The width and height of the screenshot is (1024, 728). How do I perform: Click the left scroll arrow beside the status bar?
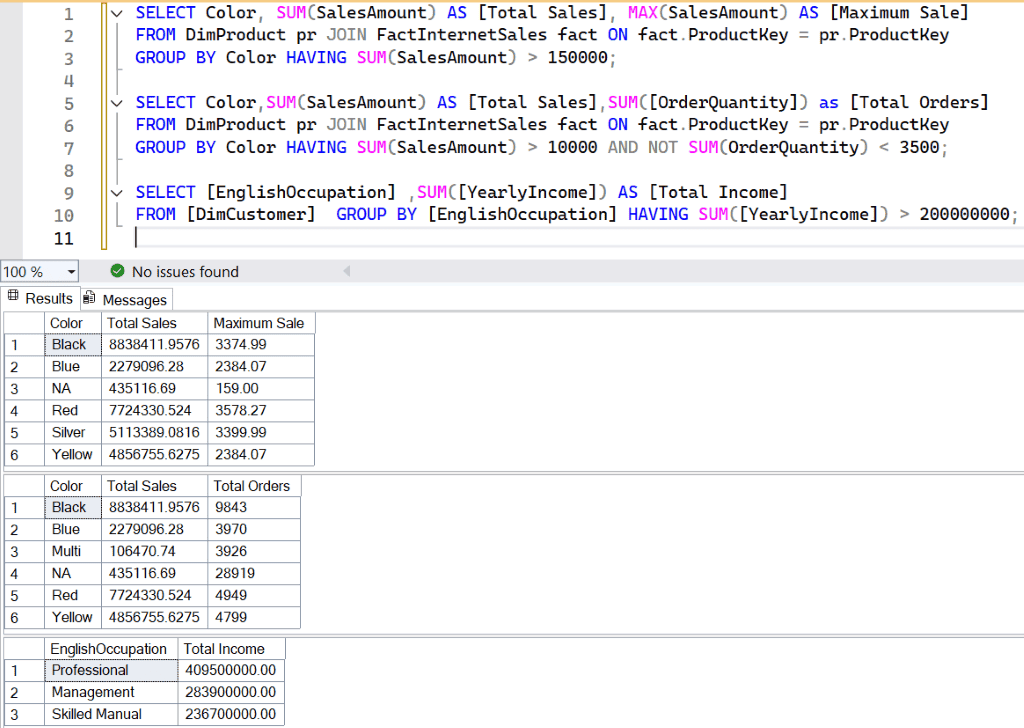pyautogui.click(x=346, y=271)
